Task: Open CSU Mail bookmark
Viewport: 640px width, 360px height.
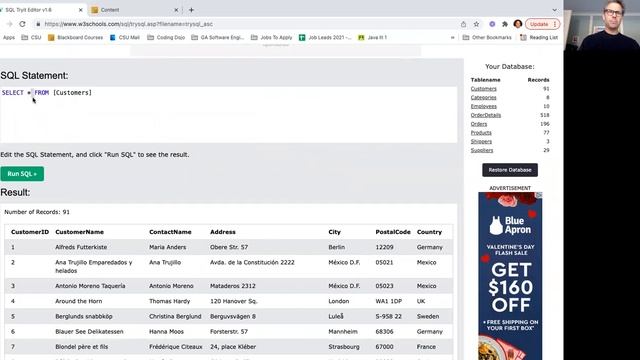Action: 125,38
